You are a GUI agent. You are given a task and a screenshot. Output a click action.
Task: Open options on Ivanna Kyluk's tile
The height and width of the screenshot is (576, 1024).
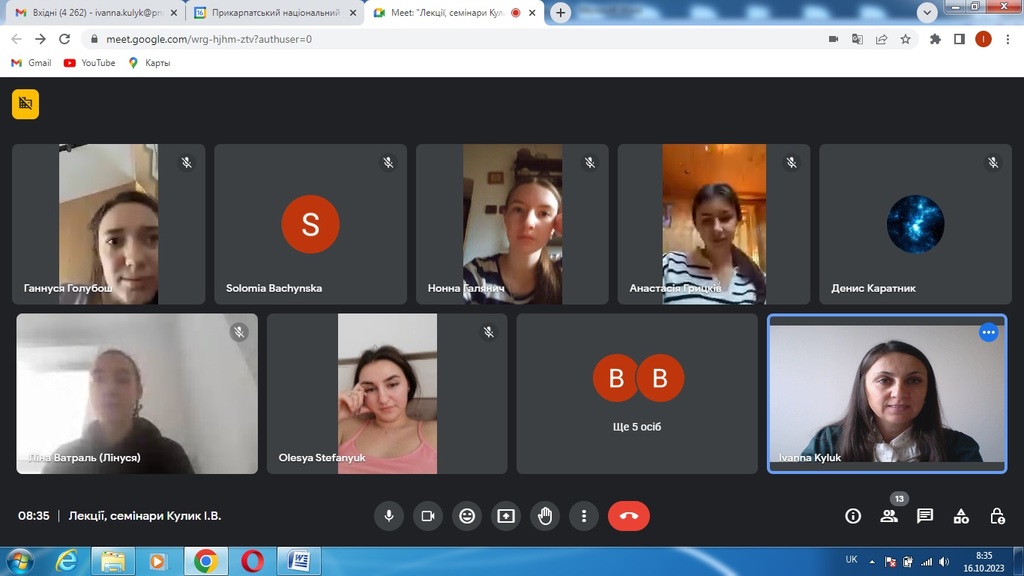pos(988,333)
